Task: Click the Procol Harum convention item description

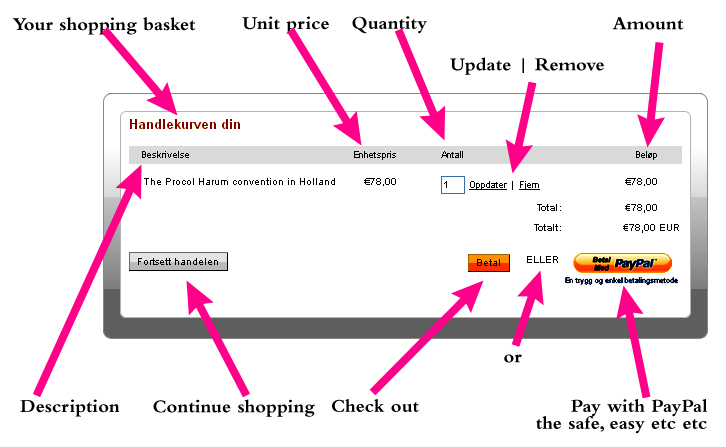Action: tap(240, 182)
